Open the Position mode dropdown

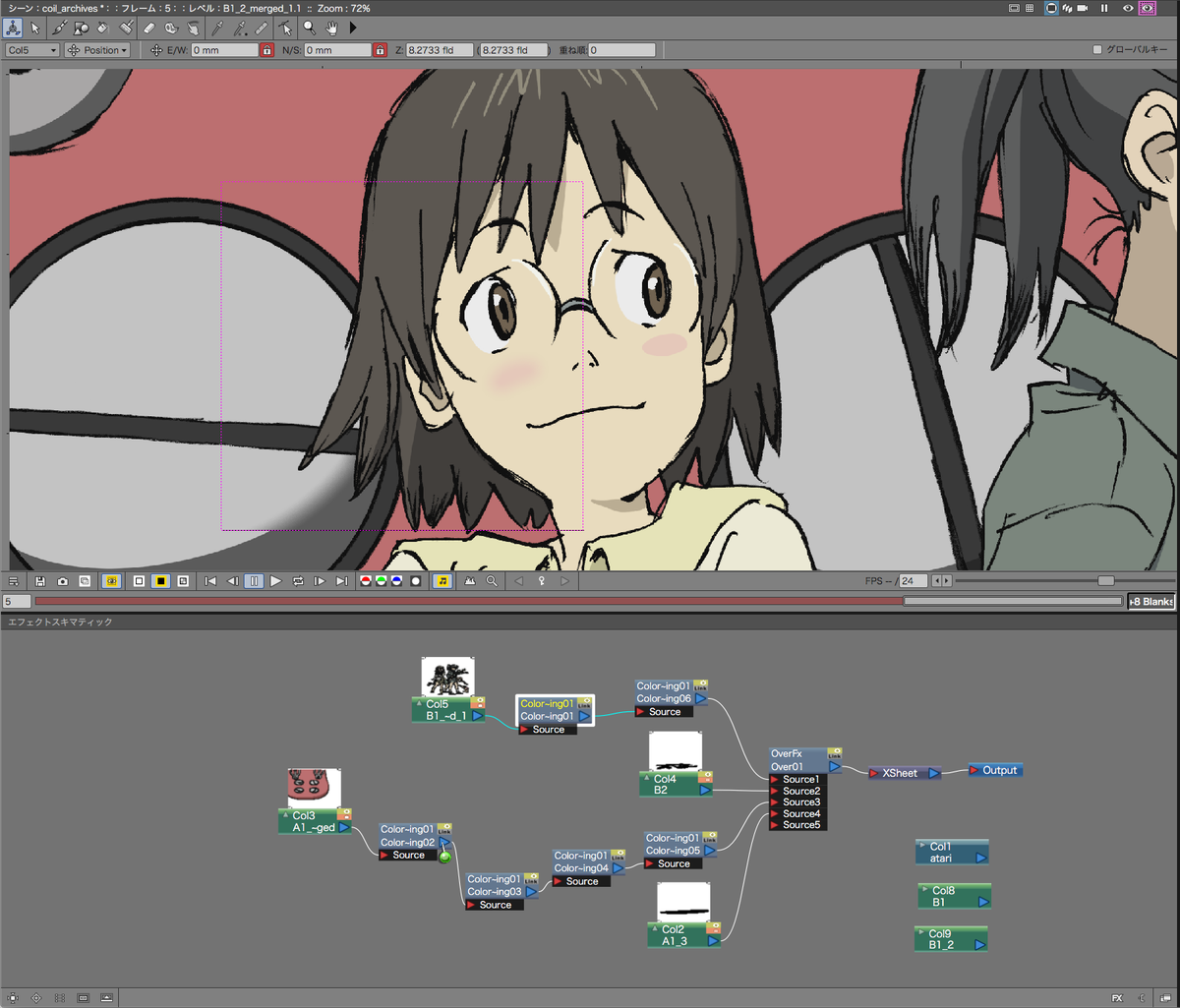click(x=96, y=50)
